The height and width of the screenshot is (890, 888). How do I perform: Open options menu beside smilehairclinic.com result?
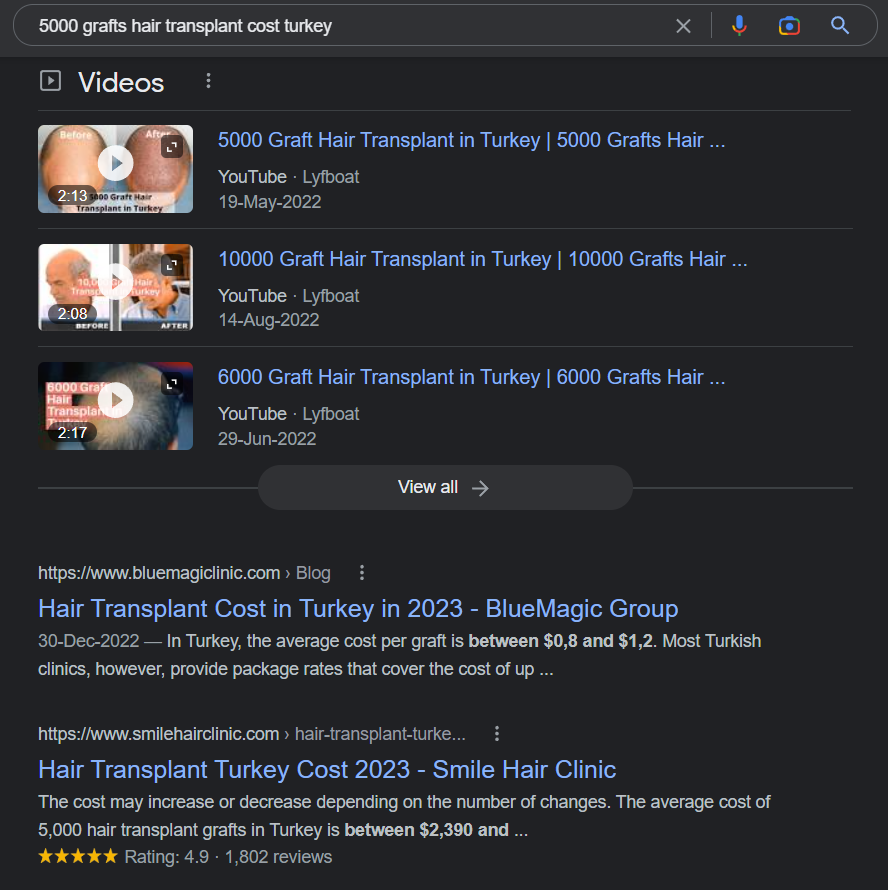tap(497, 734)
